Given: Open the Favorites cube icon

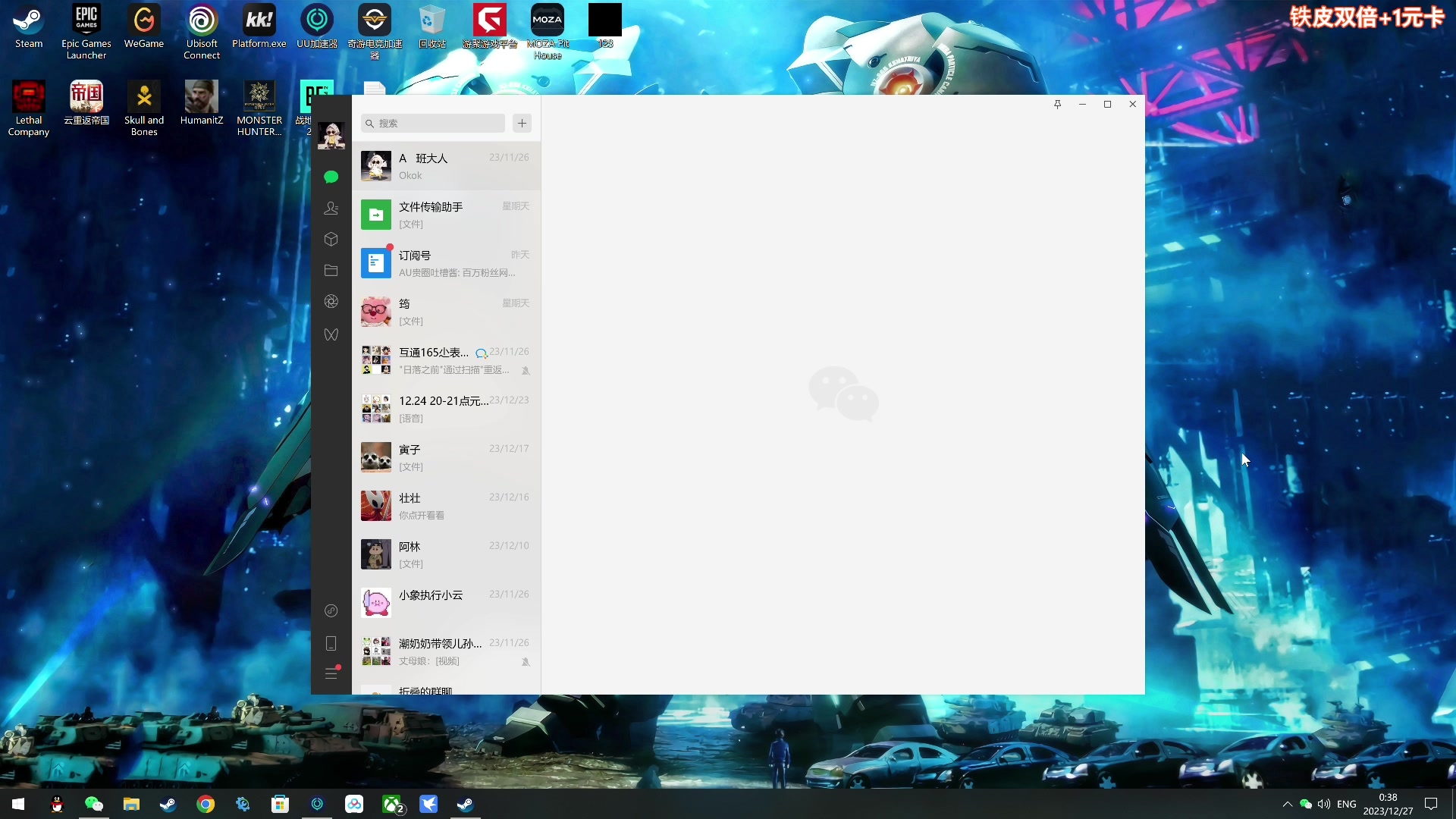Looking at the screenshot, I should pos(331,239).
